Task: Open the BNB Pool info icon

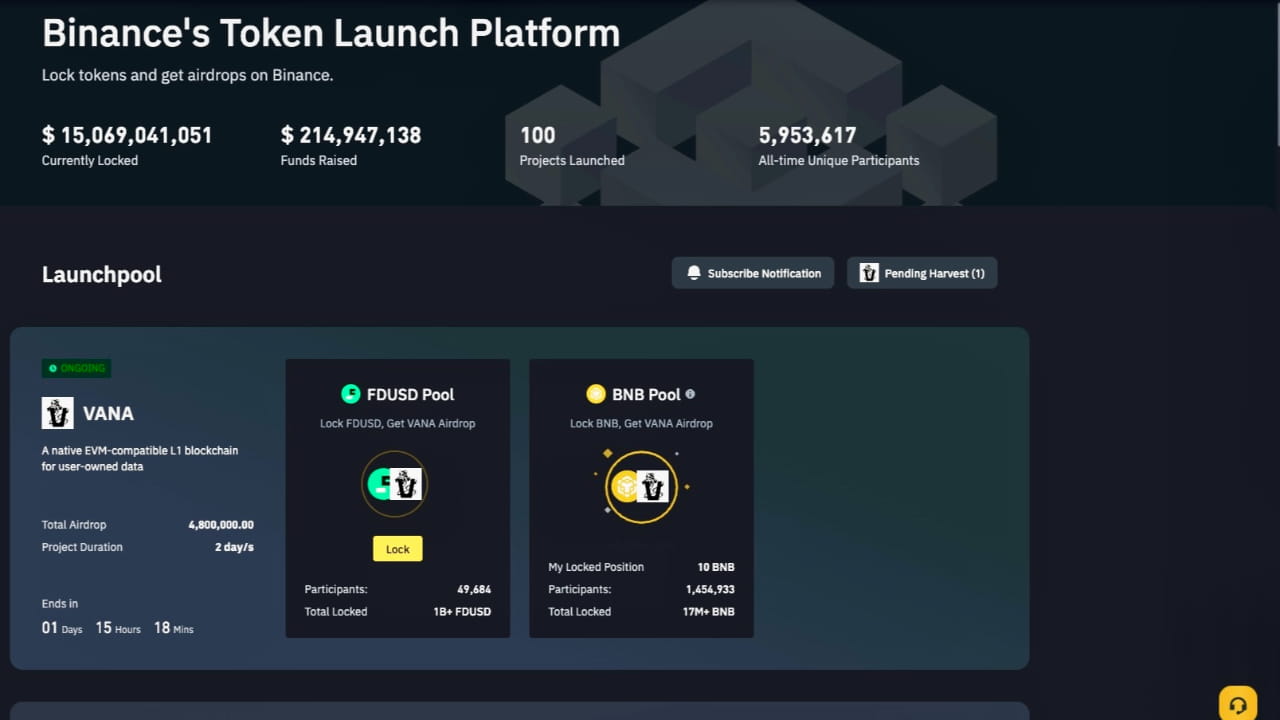Action: click(690, 394)
